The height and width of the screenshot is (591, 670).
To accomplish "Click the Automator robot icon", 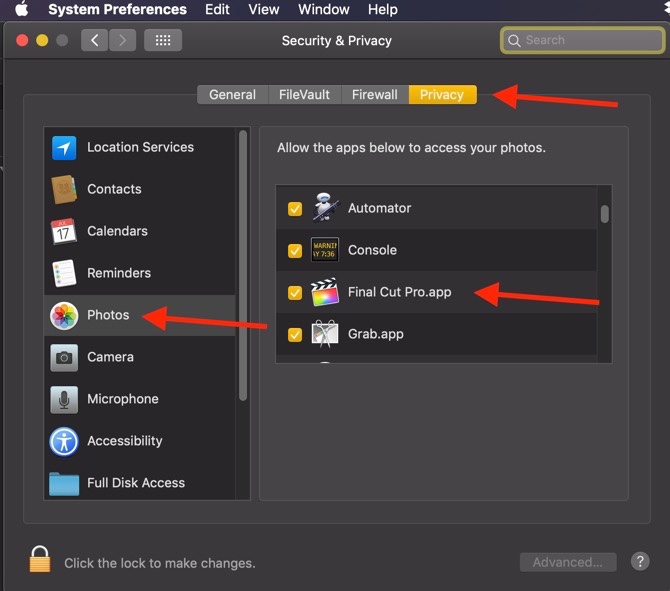I will click(x=325, y=208).
